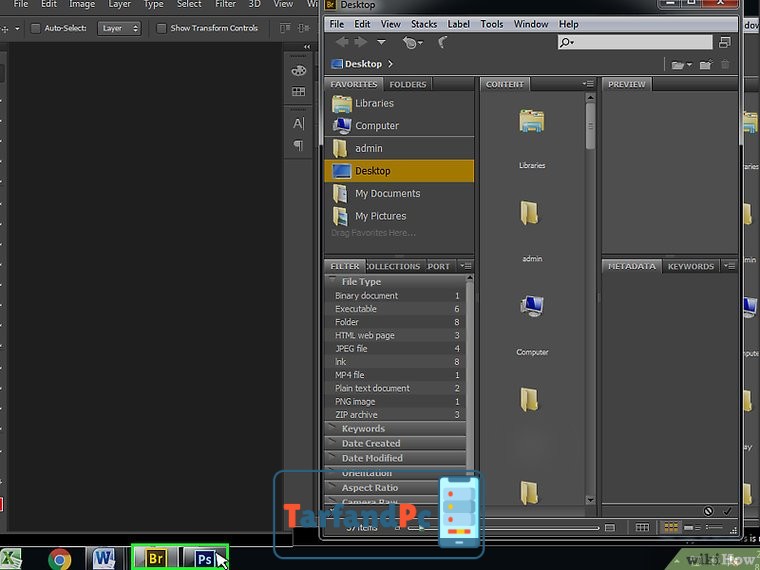Select the Metadata panel tab
This screenshot has height=570, width=760.
pos(632,267)
